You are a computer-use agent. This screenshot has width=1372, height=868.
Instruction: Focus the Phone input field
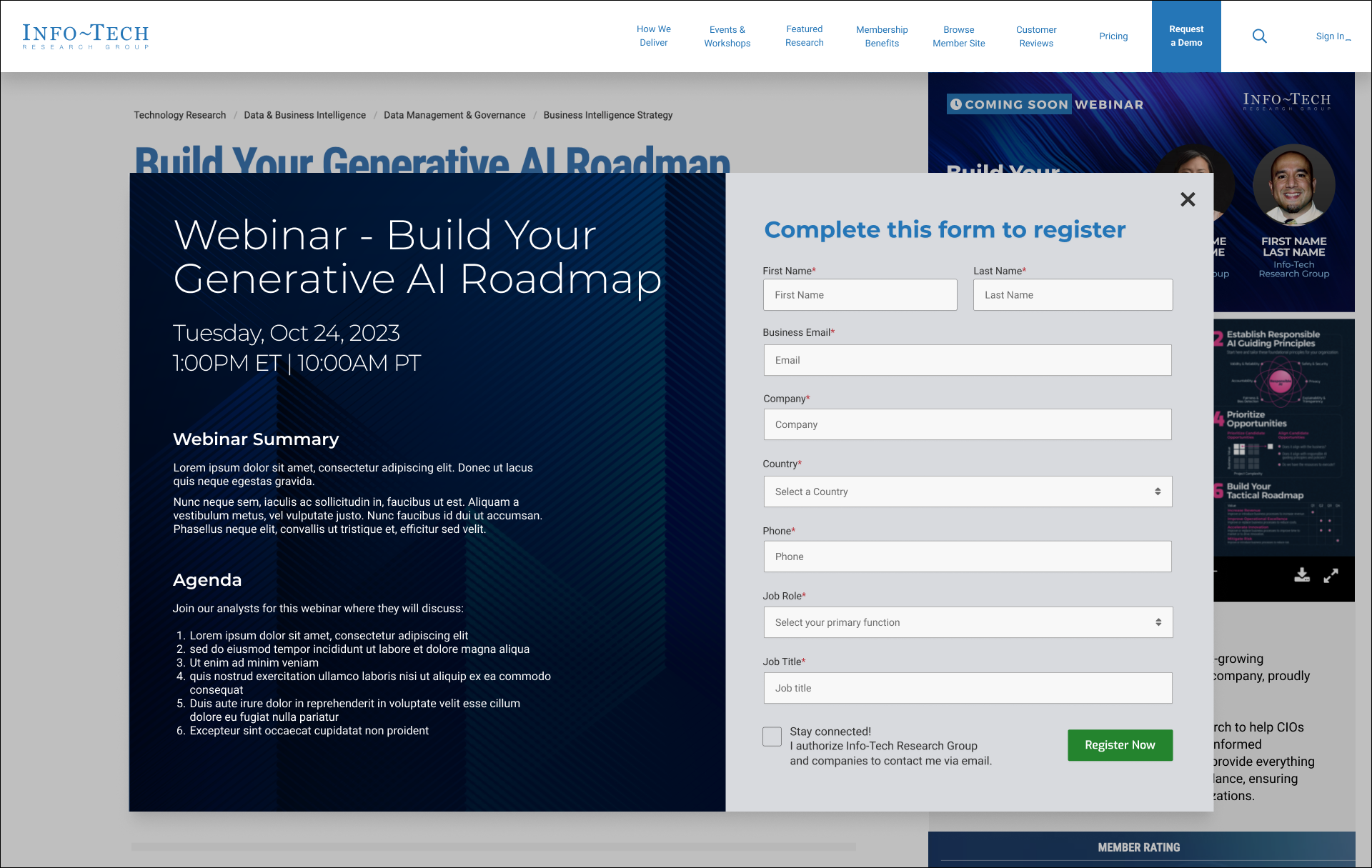968,557
